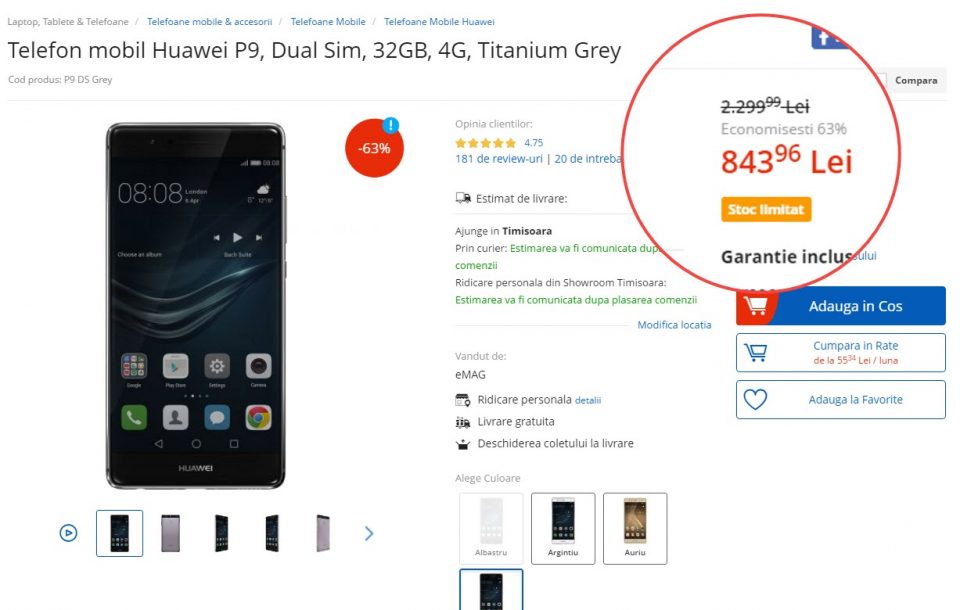
Task: Select the grey phone back thumbnail
Action: (x=170, y=533)
